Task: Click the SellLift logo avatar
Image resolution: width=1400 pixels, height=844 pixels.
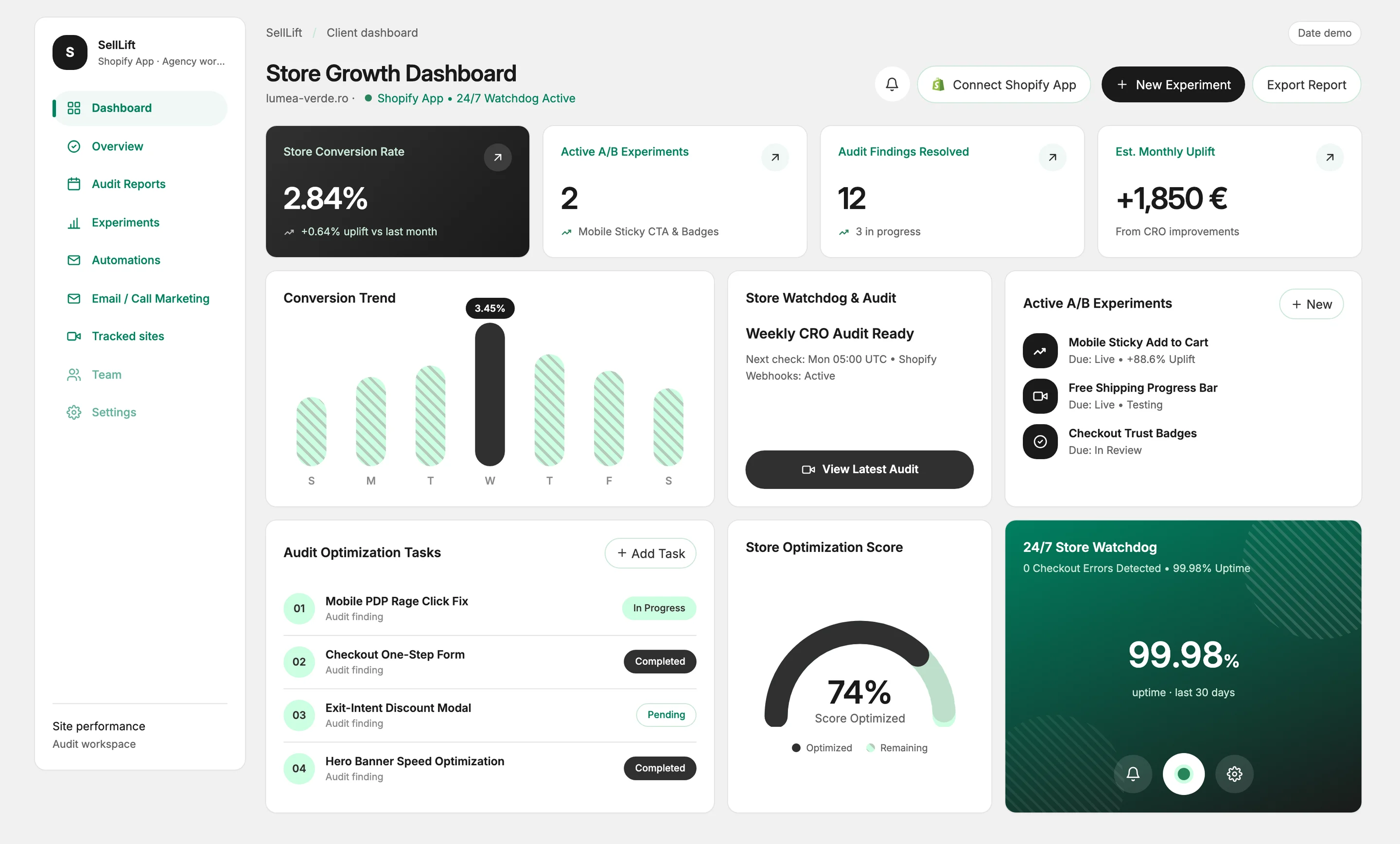Action: pyautogui.click(x=70, y=52)
